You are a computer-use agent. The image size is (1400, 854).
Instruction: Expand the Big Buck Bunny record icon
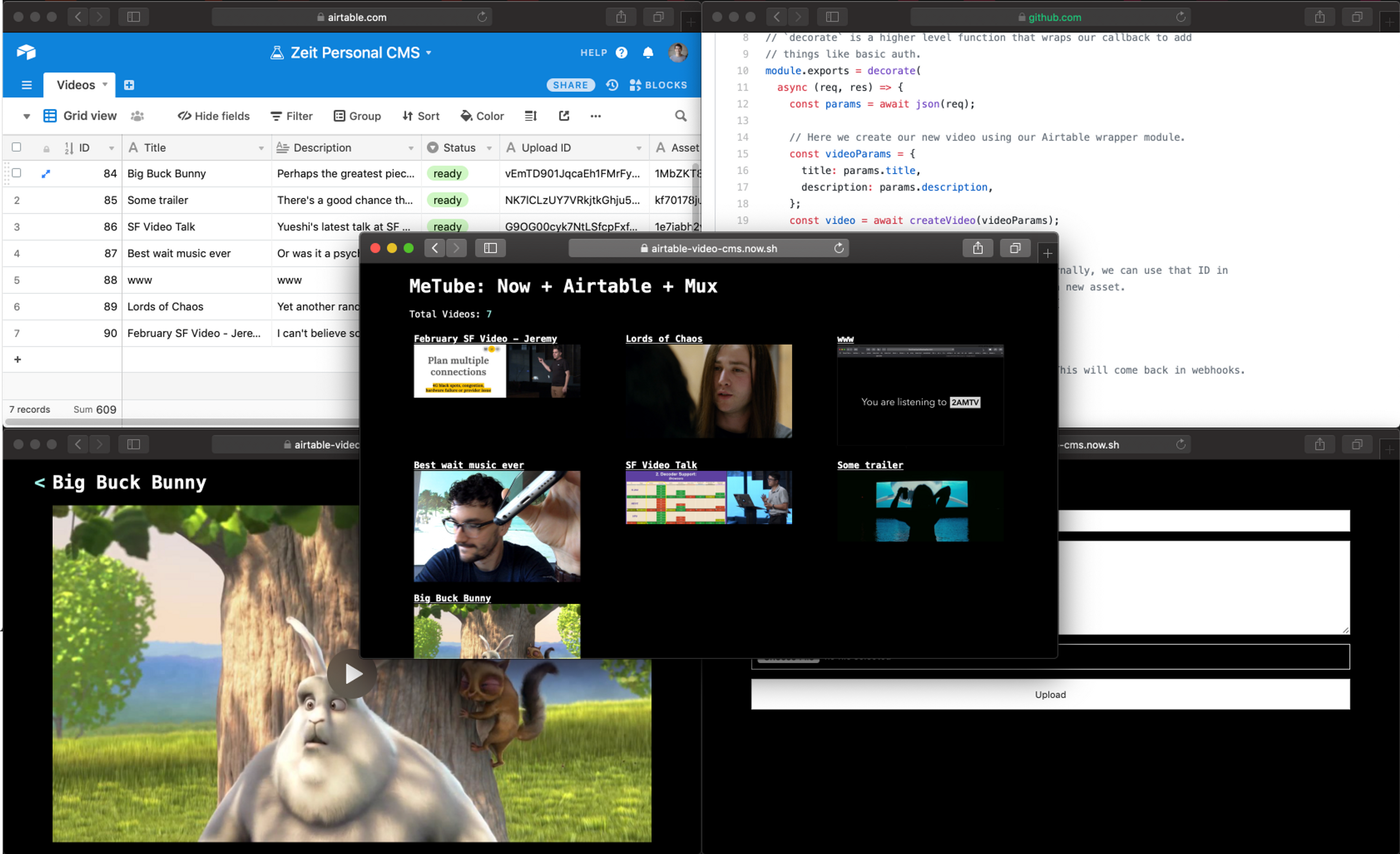click(46, 174)
